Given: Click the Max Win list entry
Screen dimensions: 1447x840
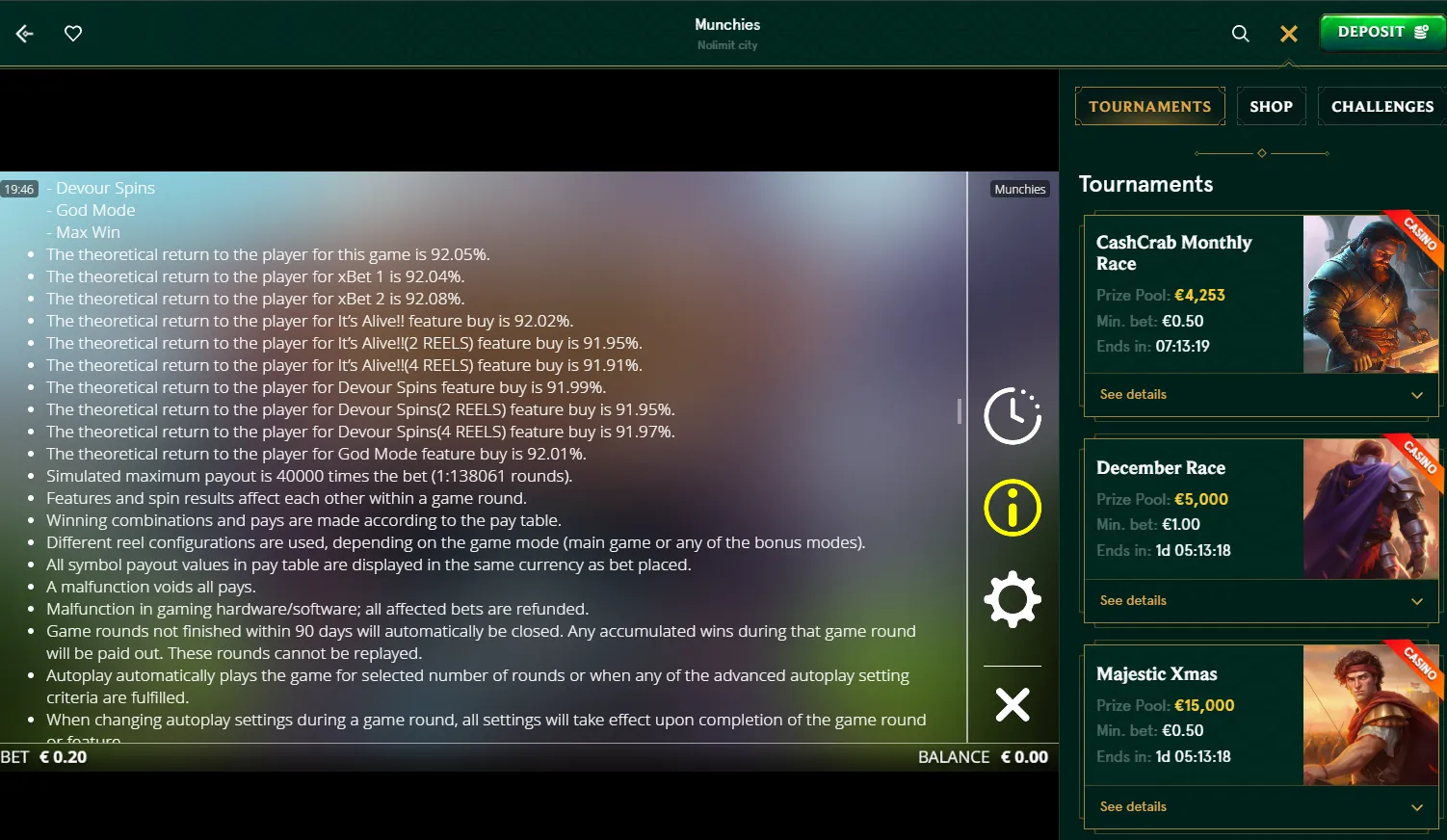Looking at the screenshot, I should [83, 232].
